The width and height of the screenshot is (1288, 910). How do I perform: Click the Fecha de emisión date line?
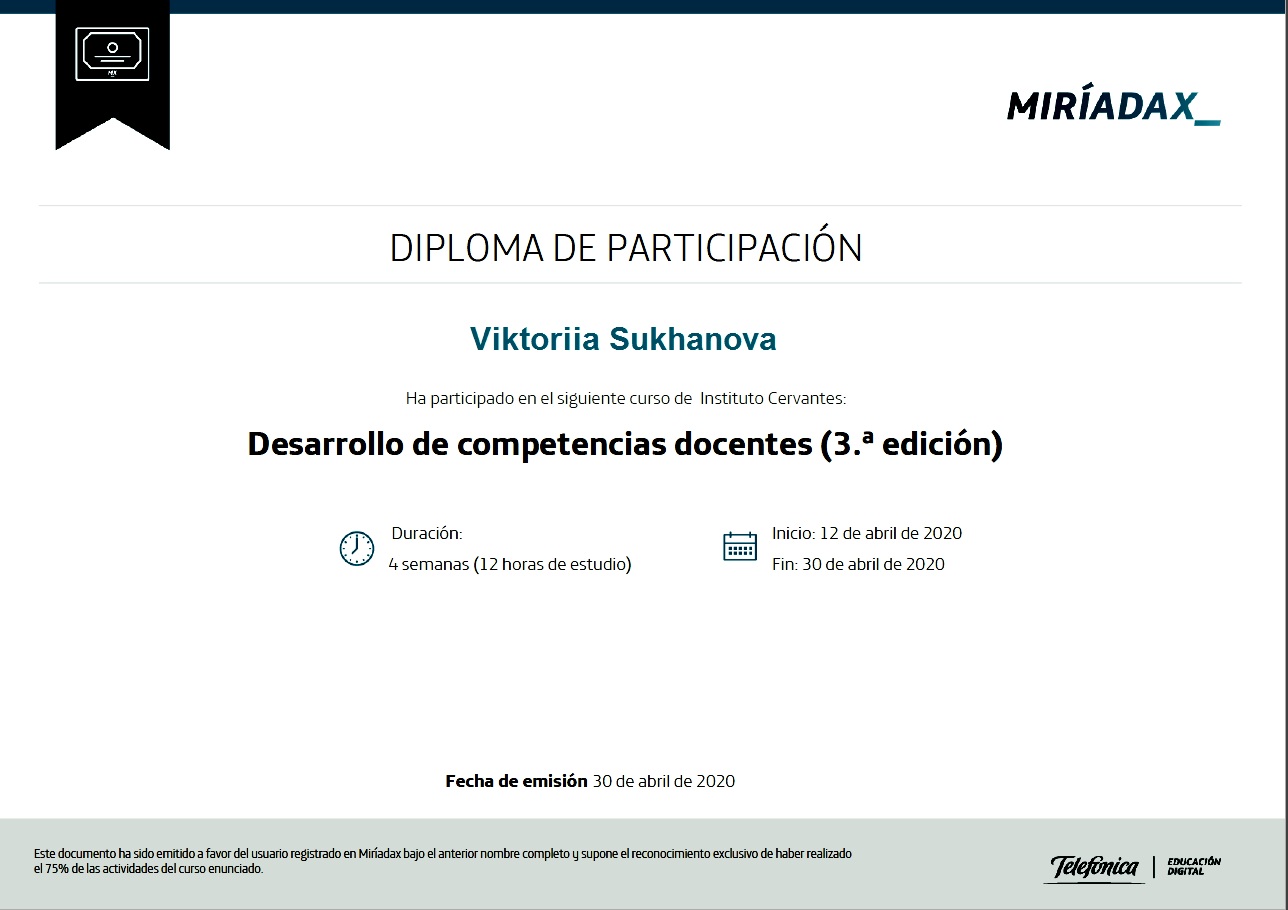pos(590,781)
